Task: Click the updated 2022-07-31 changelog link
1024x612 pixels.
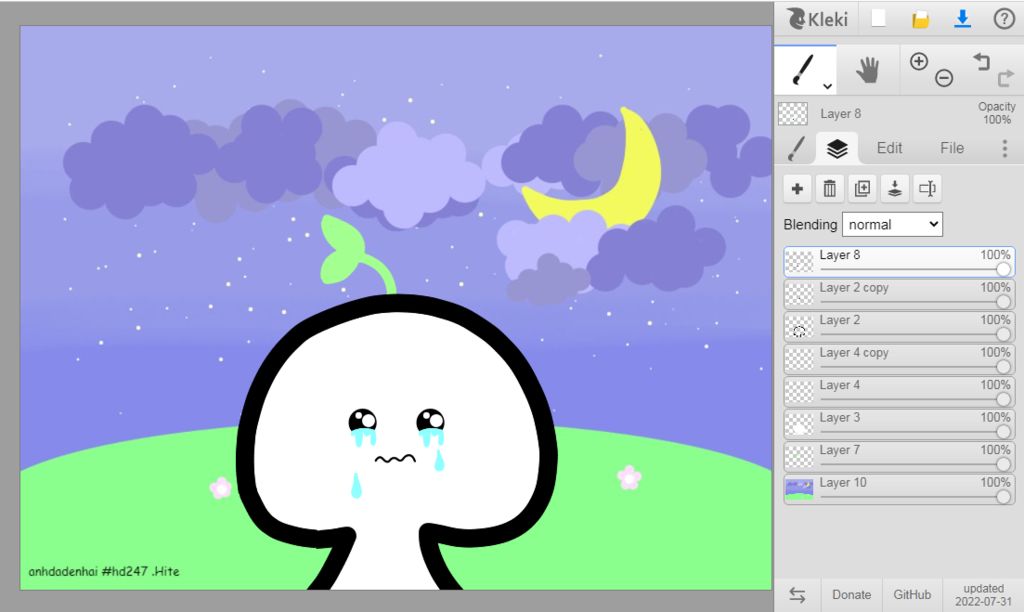Action: (983, 594)
